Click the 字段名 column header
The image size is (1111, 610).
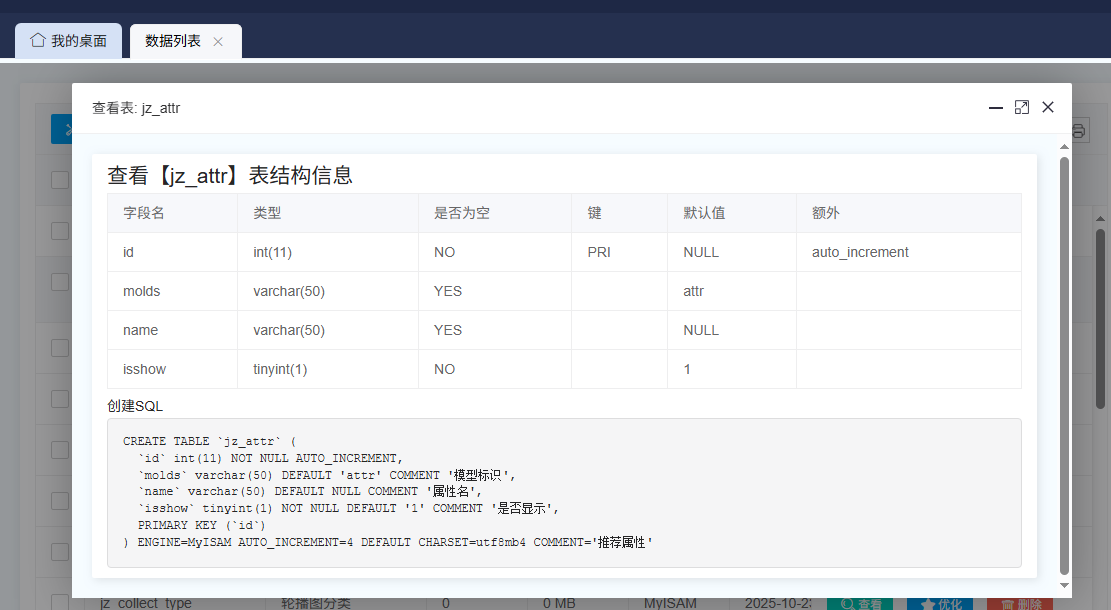tap(144, 213)
